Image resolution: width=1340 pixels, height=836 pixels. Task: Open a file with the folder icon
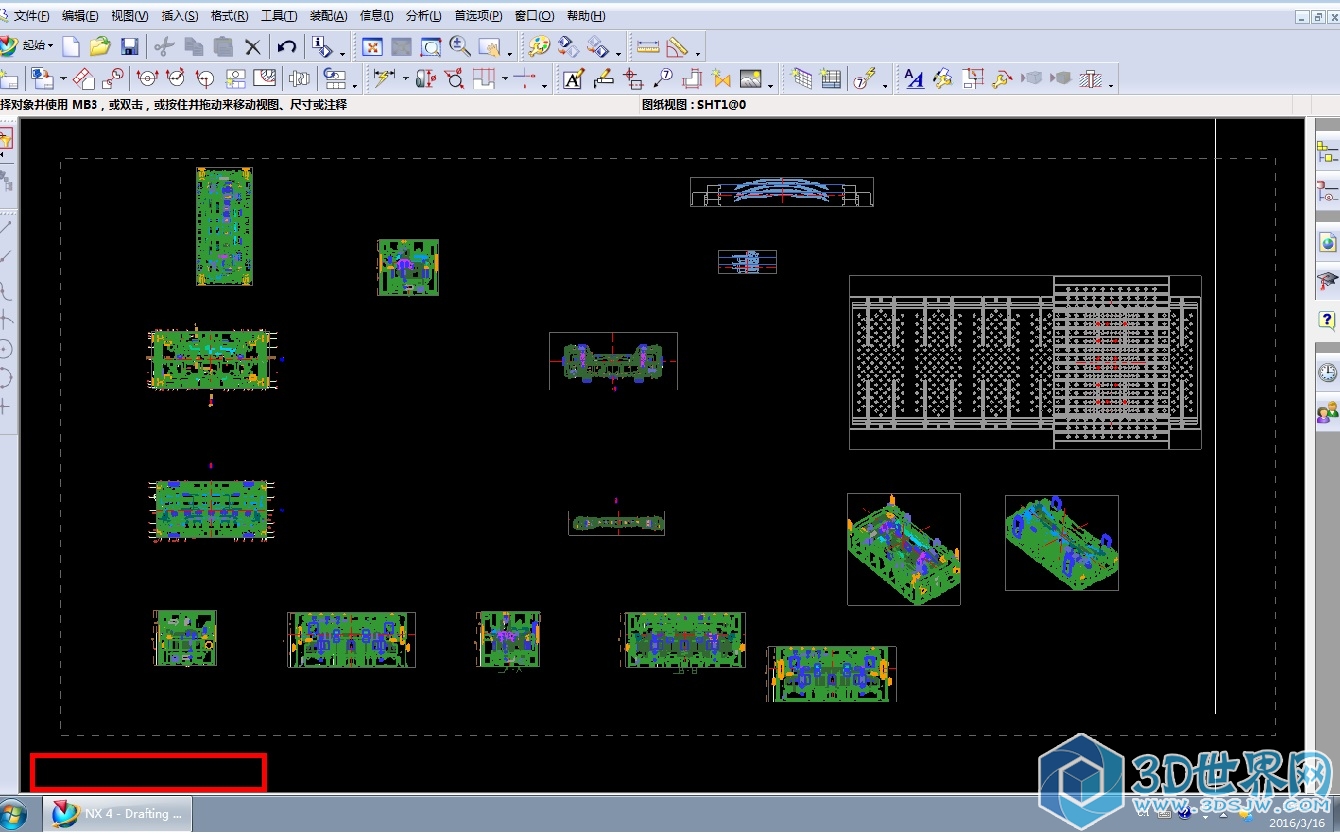pyautogui.click(x=100, y=46)
